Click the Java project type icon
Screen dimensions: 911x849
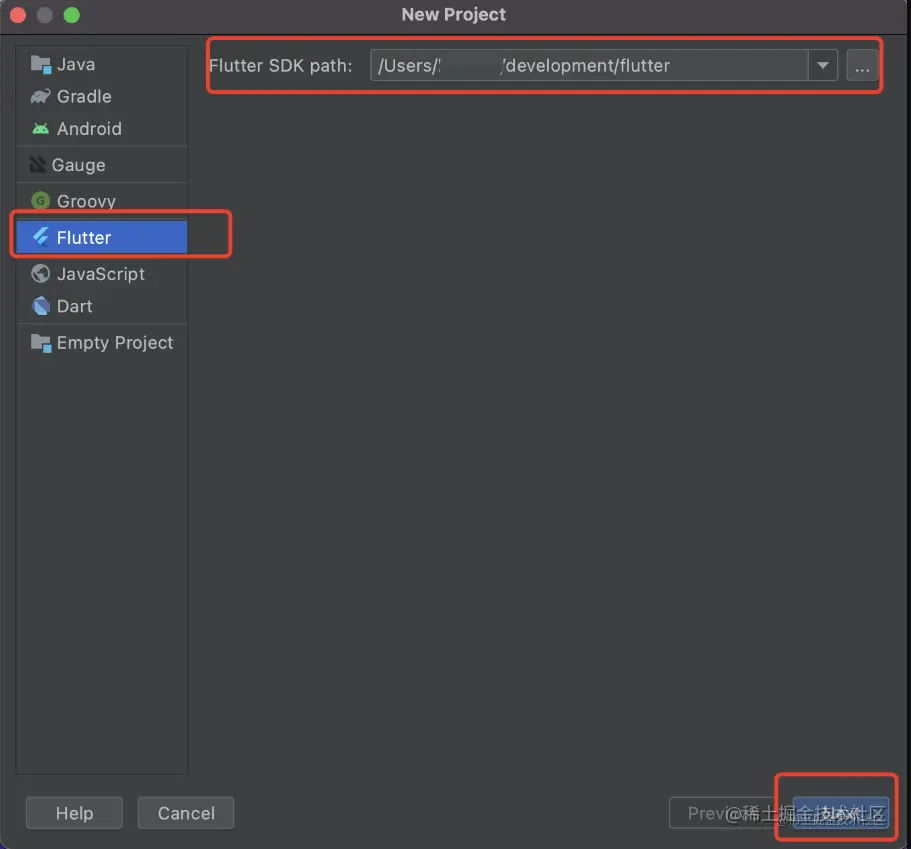[41, 64]
